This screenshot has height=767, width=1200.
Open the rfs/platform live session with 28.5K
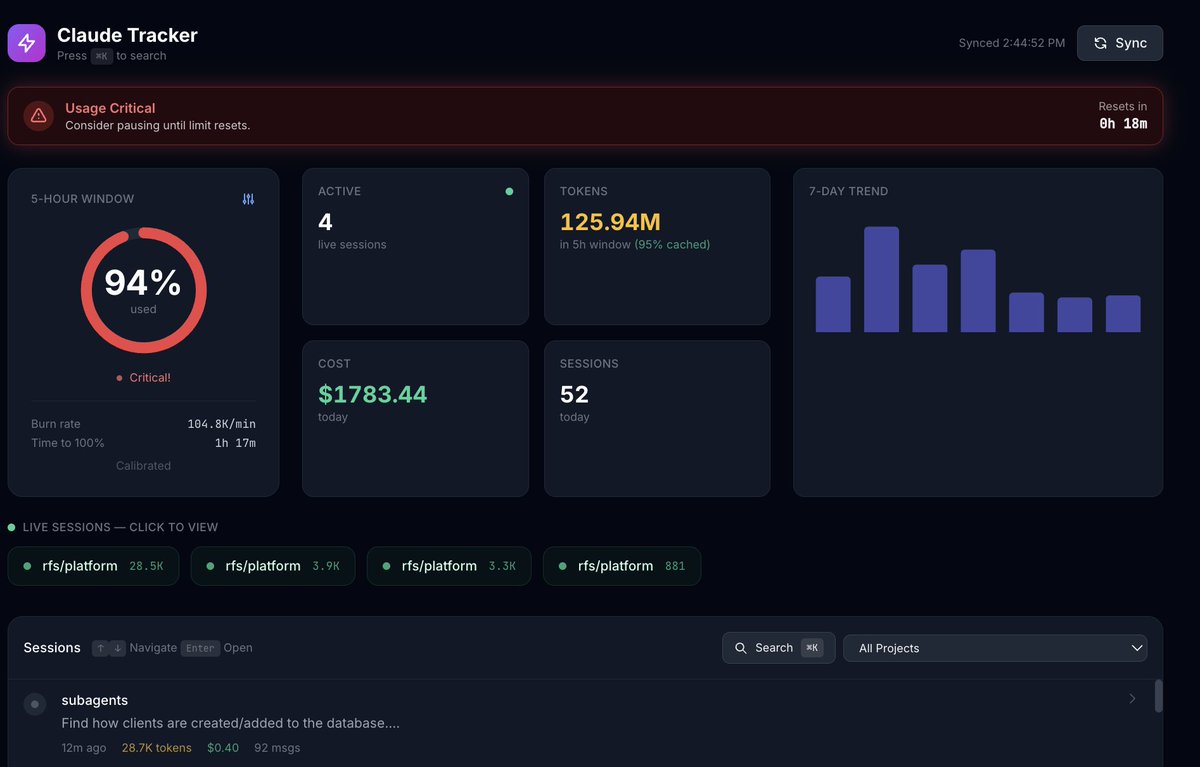click(93, 566)
